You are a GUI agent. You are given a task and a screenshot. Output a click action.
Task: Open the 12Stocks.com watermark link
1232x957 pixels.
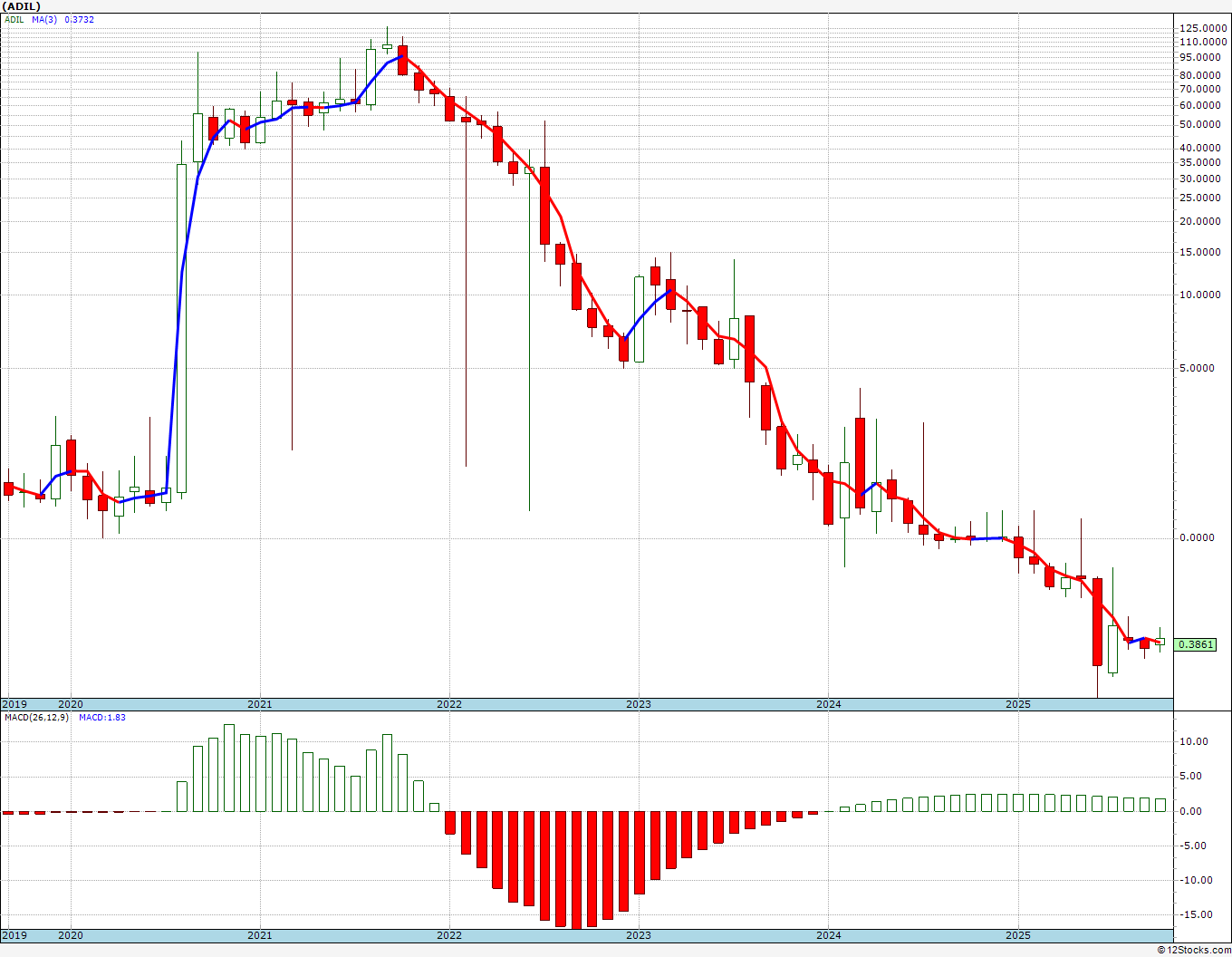[1194, 950]
